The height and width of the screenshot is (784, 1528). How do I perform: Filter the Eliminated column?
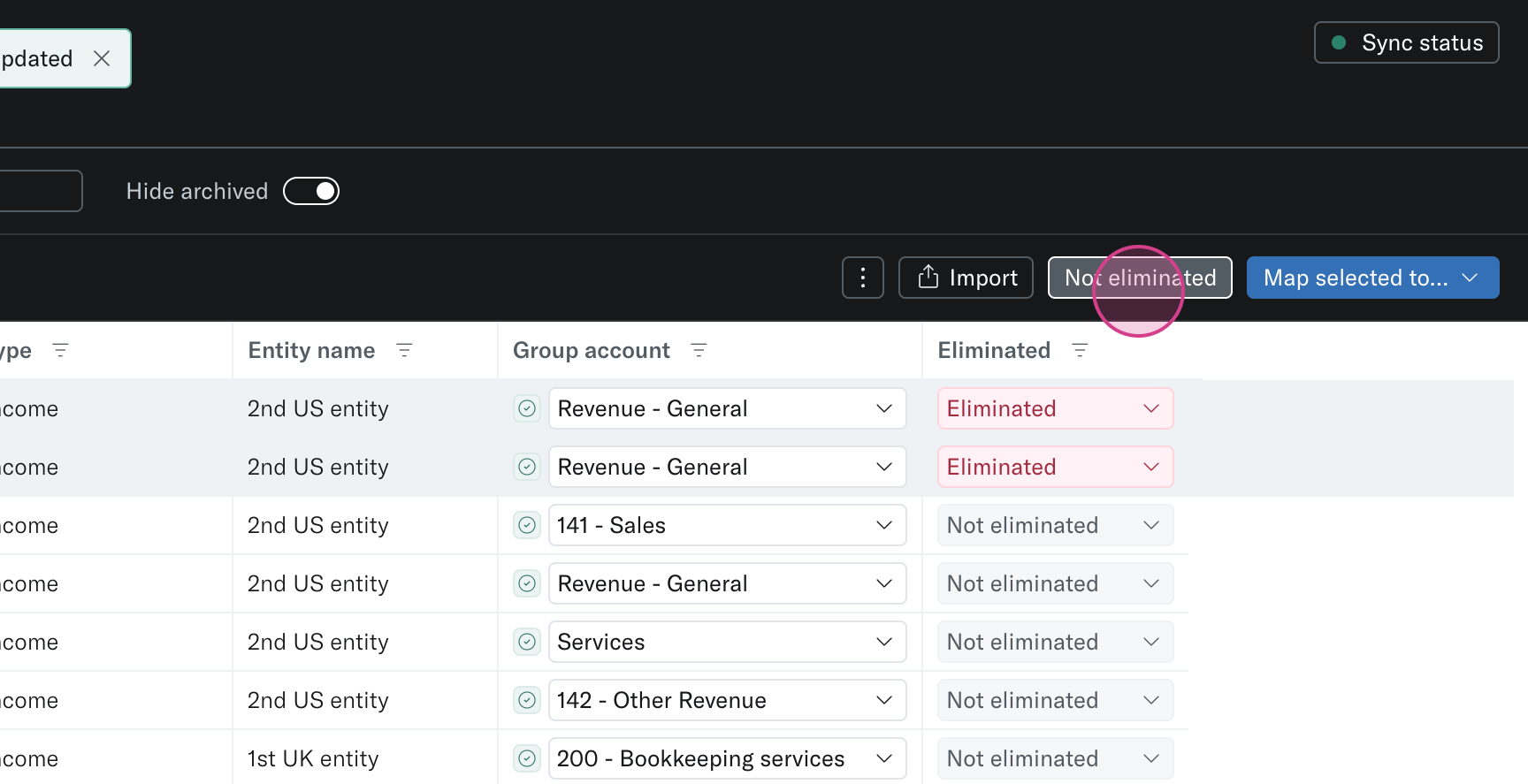pos(1080,350)
